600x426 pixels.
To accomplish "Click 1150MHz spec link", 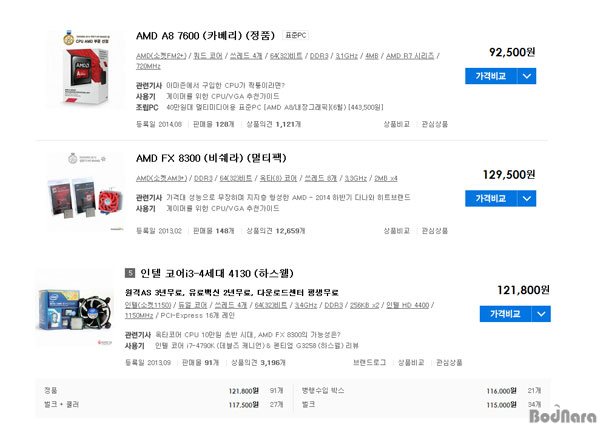I will (x=139, y=315).
